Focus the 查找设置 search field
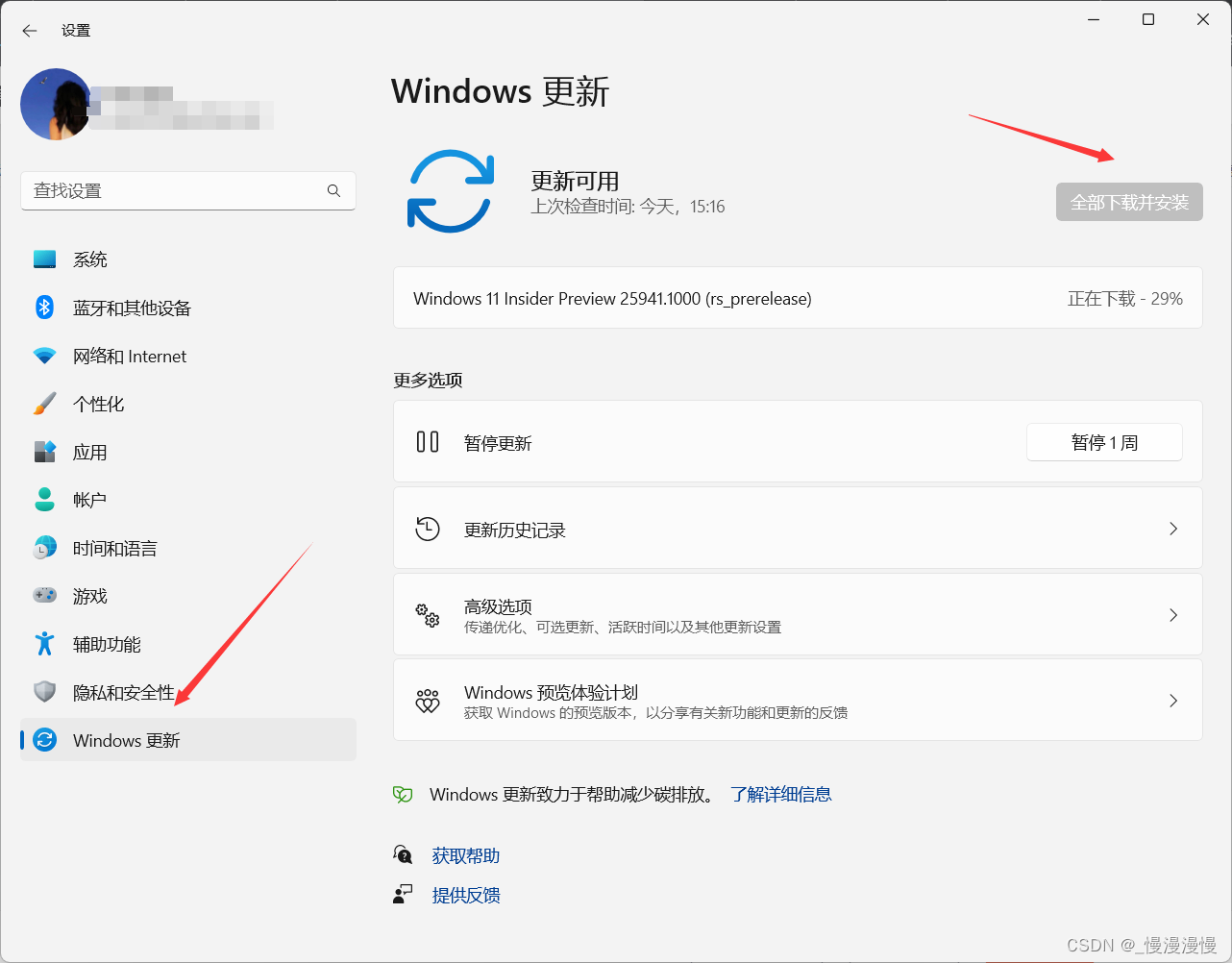The width and height of the screenshot is (1232, 963). [188, 190]
